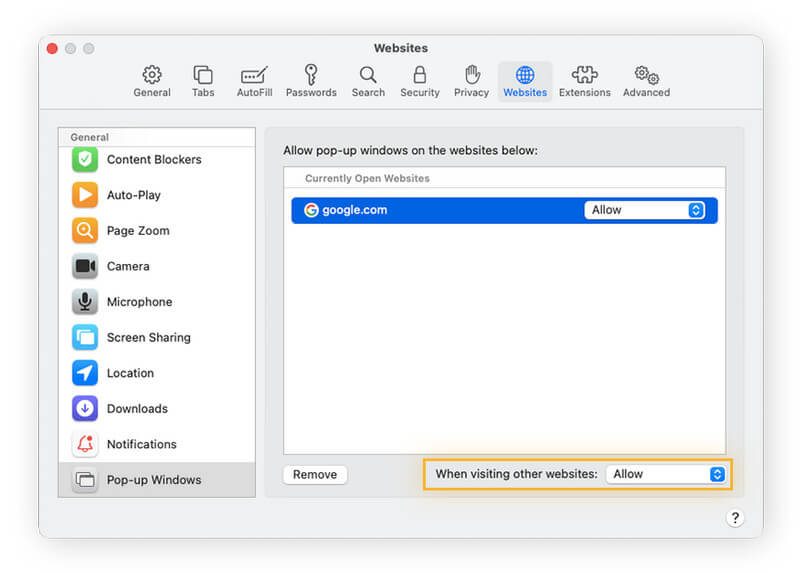Open Camera website settings
Image resolution: width=800 pixels, height=573 pixels.
(x=128, y=267)
